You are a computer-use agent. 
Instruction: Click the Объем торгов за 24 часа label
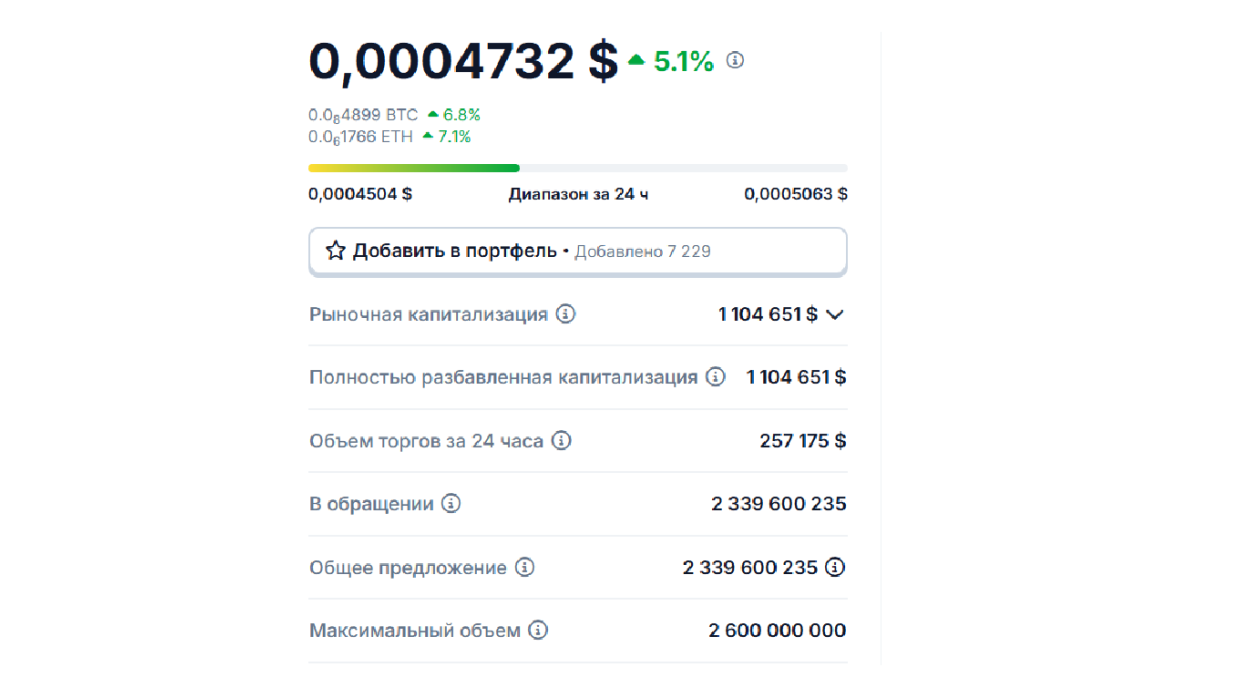click(427, 440)
